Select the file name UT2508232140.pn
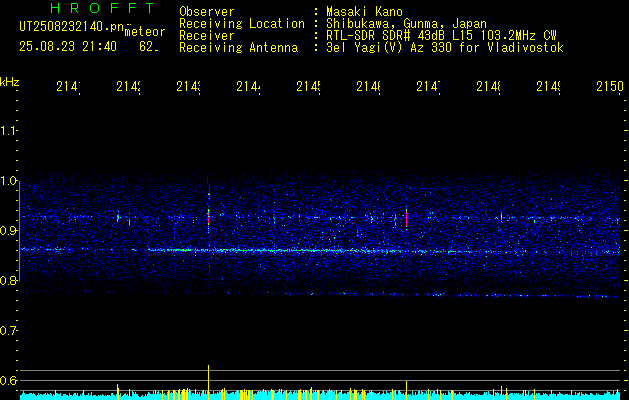Screen dimensions: 629x400 (x=72, y=27)
